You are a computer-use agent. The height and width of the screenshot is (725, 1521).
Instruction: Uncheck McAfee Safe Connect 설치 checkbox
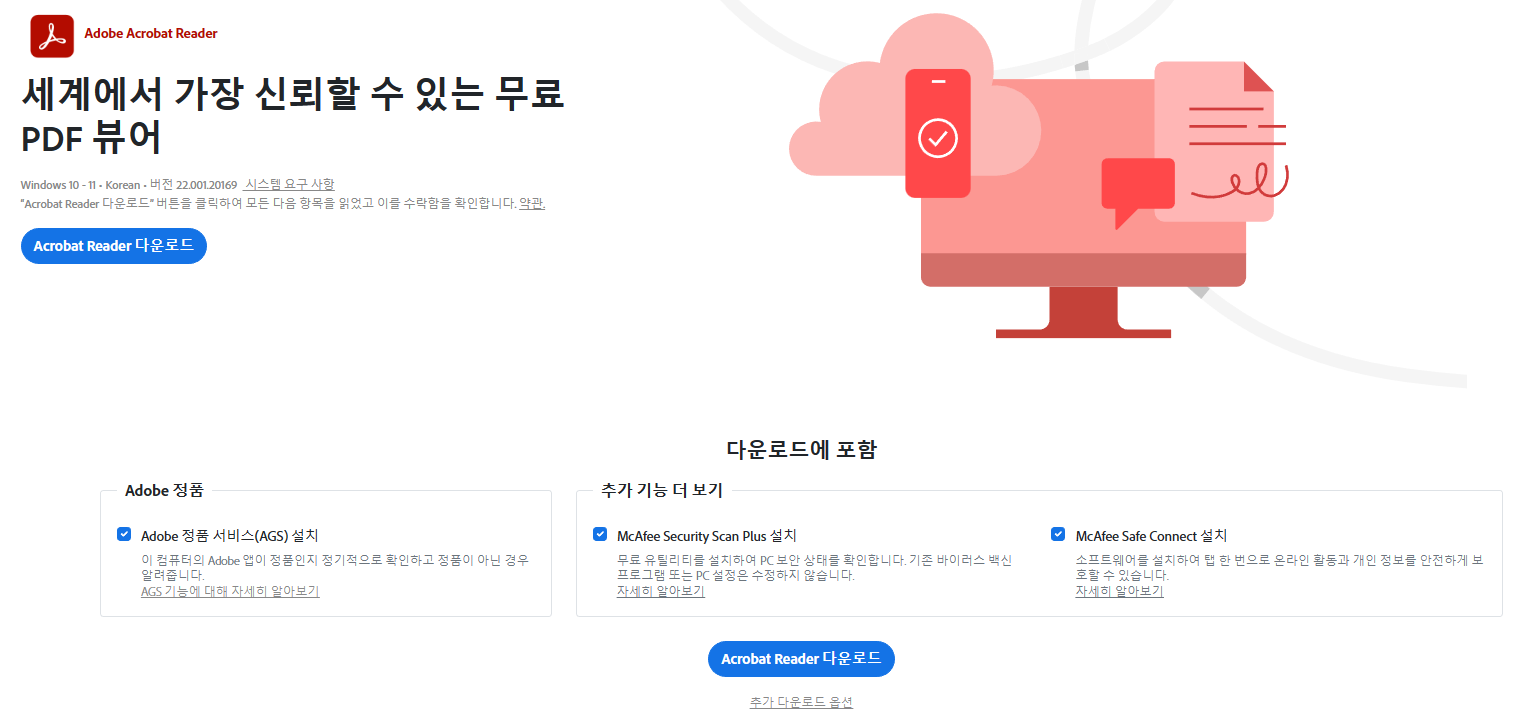(1058, 534)
